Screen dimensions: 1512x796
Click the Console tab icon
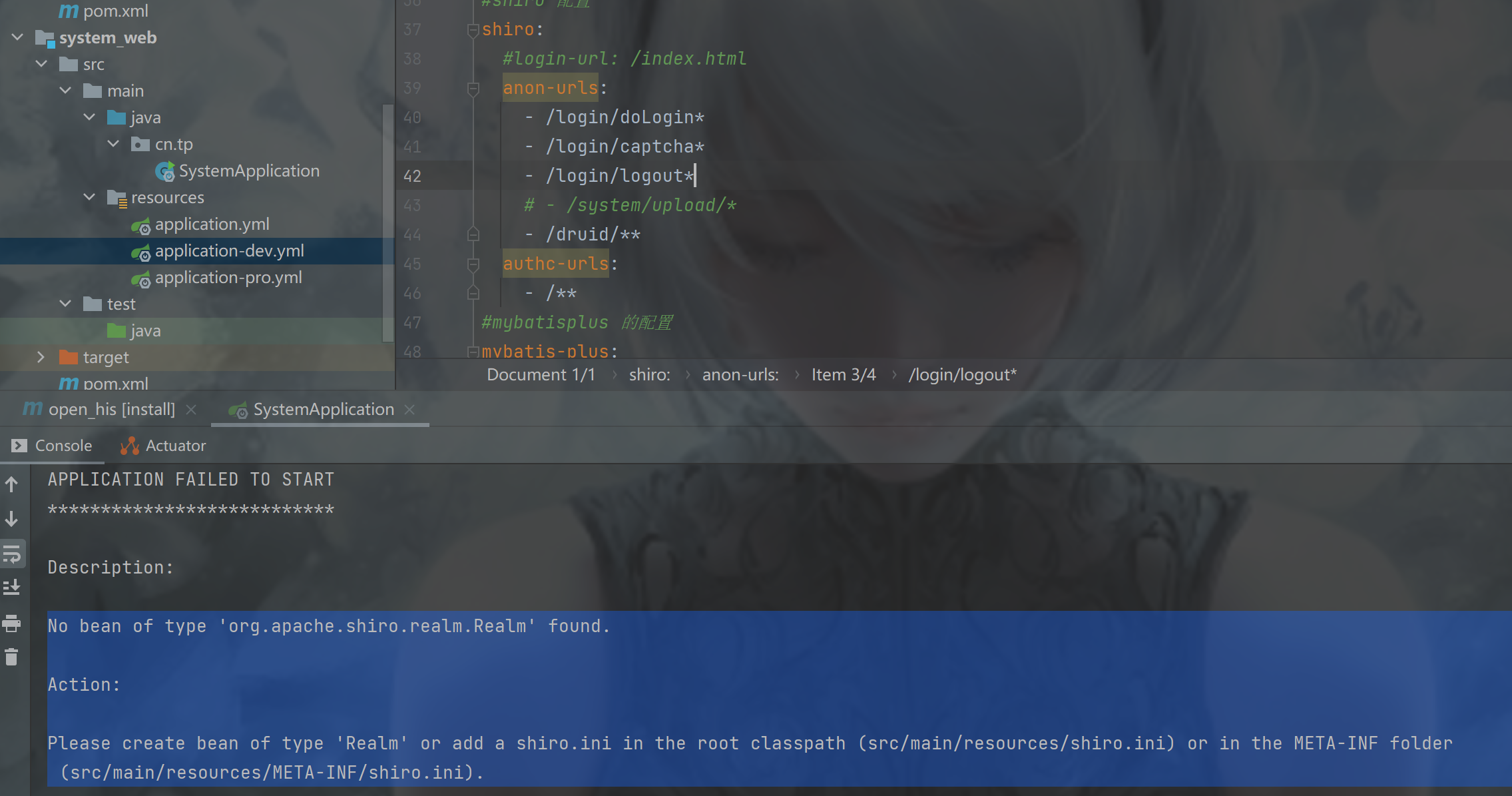click(x=19, y=446)
